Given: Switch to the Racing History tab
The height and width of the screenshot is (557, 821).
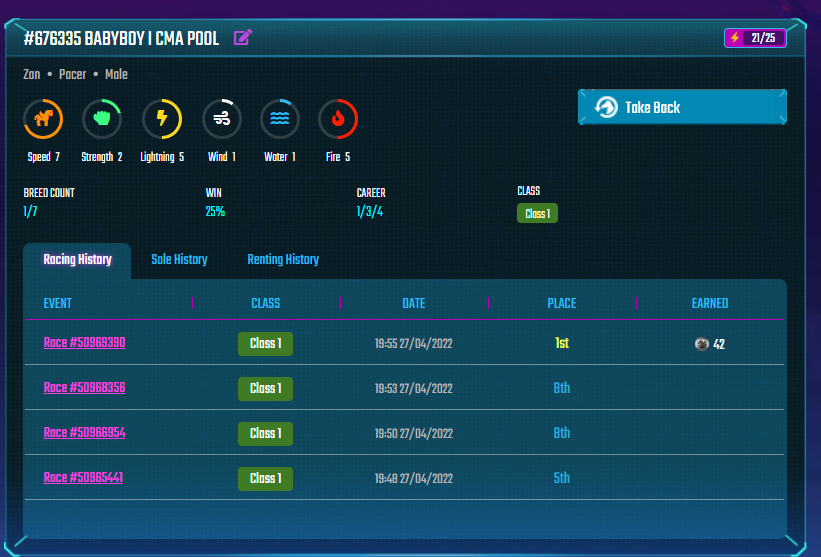Looking at the screenshot, I should pos(77,260).
